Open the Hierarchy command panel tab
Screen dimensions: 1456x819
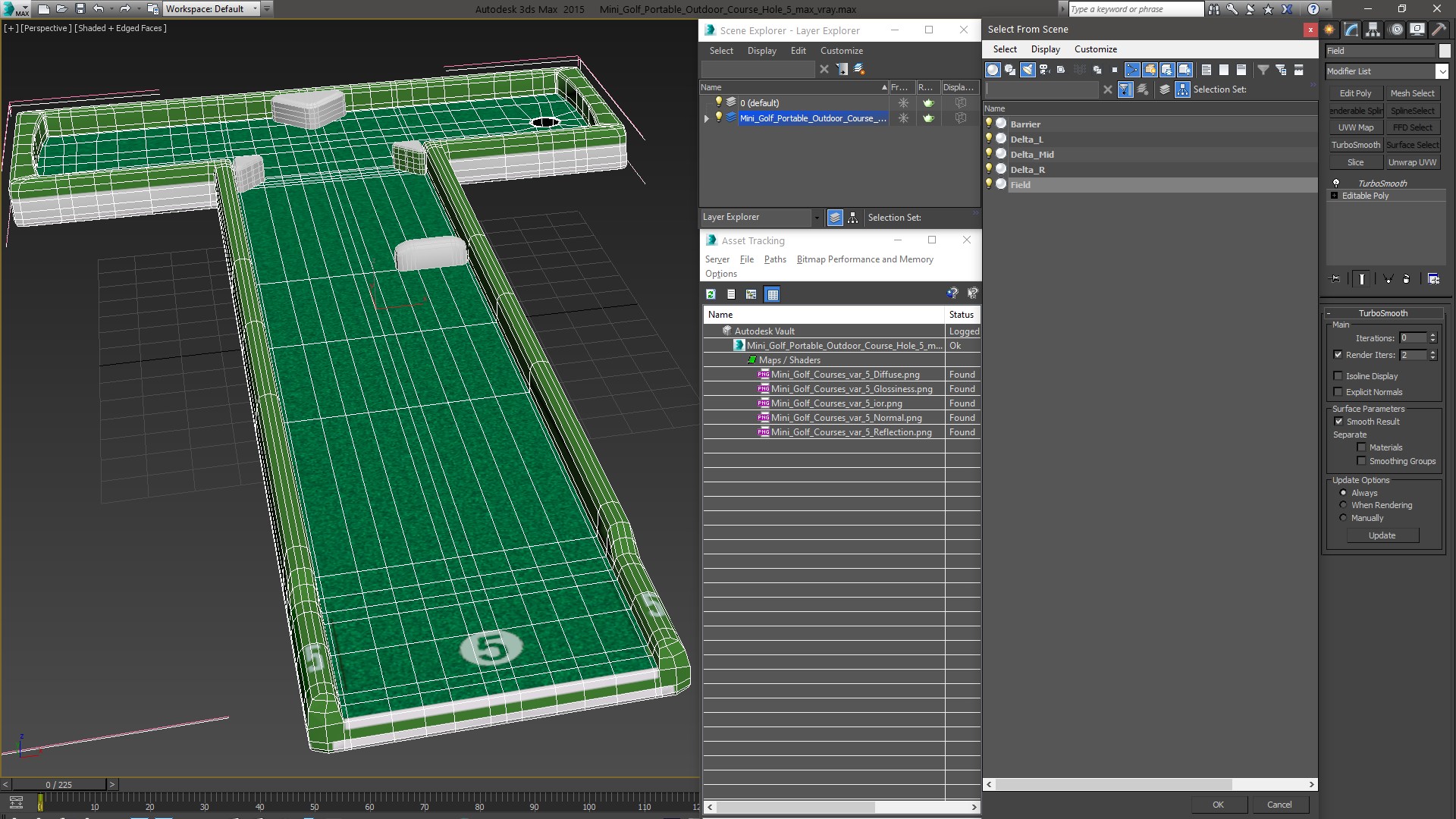point(1373,30)
